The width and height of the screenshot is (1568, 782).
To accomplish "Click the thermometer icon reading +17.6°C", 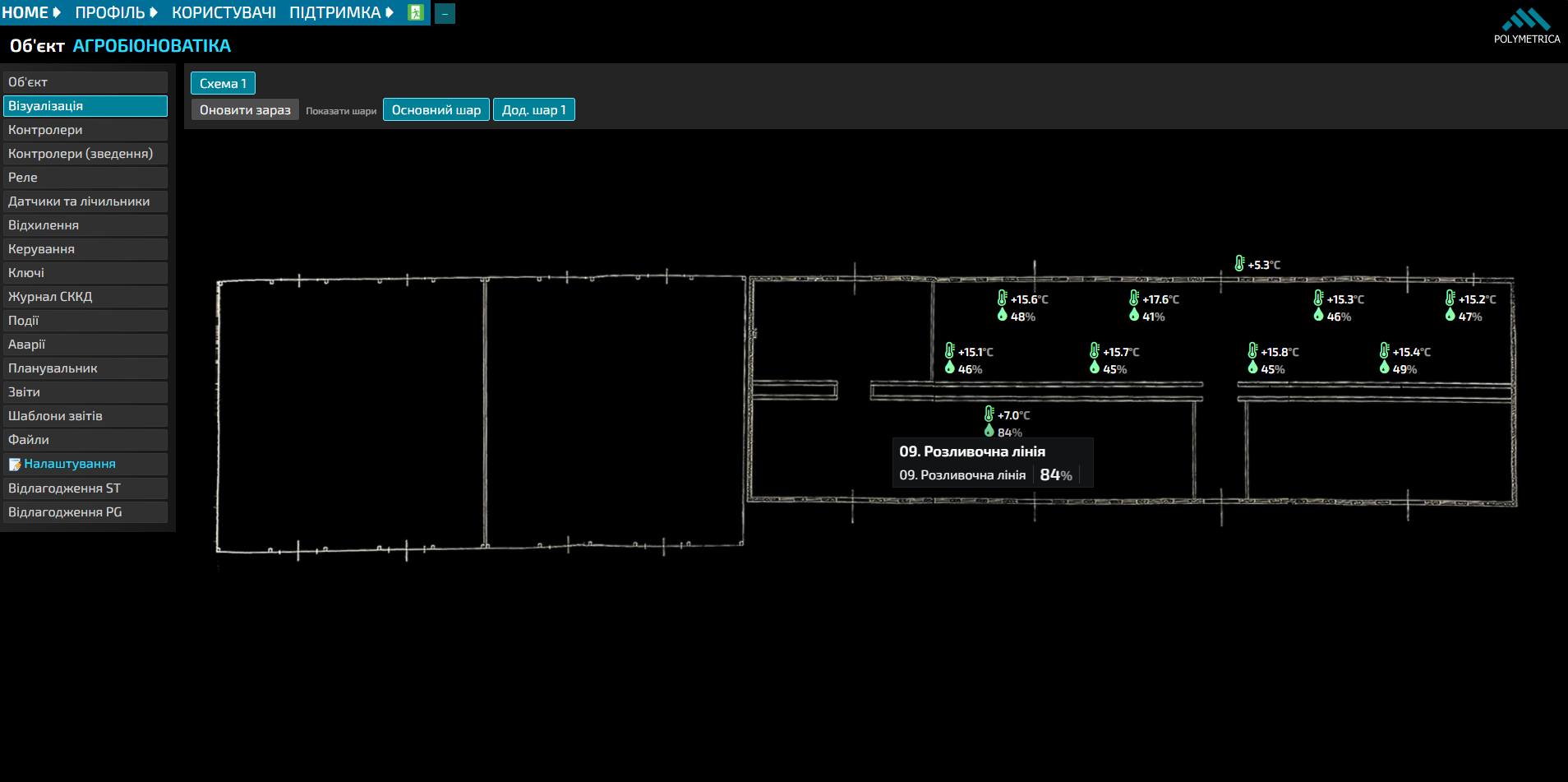I will tap(1134, 298).
